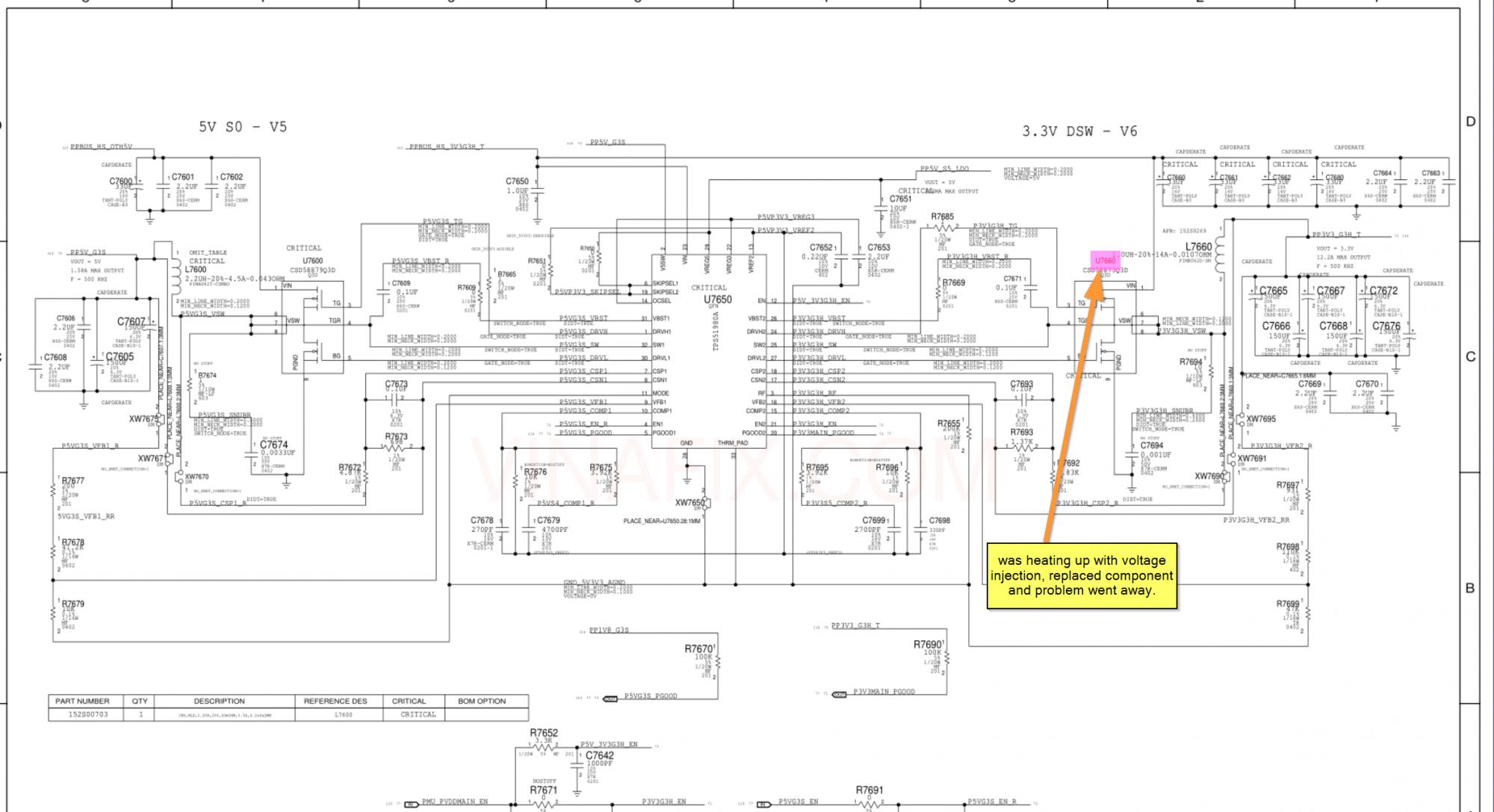The width and height of the screenshot is (1494, 812).
Task: Select the U7600 MOSFET block
Action: (x=312, y=327)
